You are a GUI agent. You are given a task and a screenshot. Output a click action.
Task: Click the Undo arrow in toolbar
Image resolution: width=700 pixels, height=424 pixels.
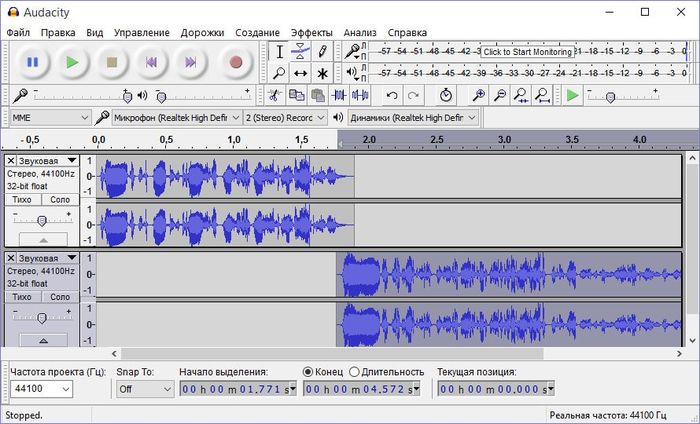coord(392,95)
